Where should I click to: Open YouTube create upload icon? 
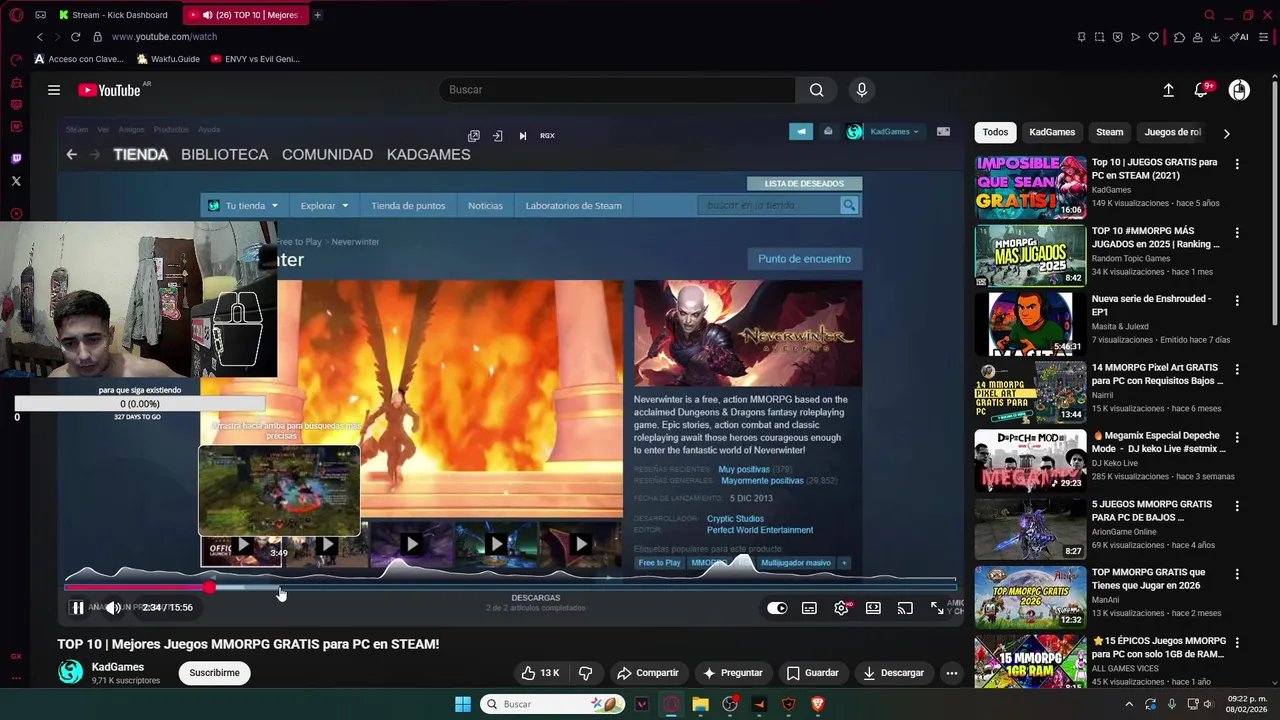point(1168,90)
